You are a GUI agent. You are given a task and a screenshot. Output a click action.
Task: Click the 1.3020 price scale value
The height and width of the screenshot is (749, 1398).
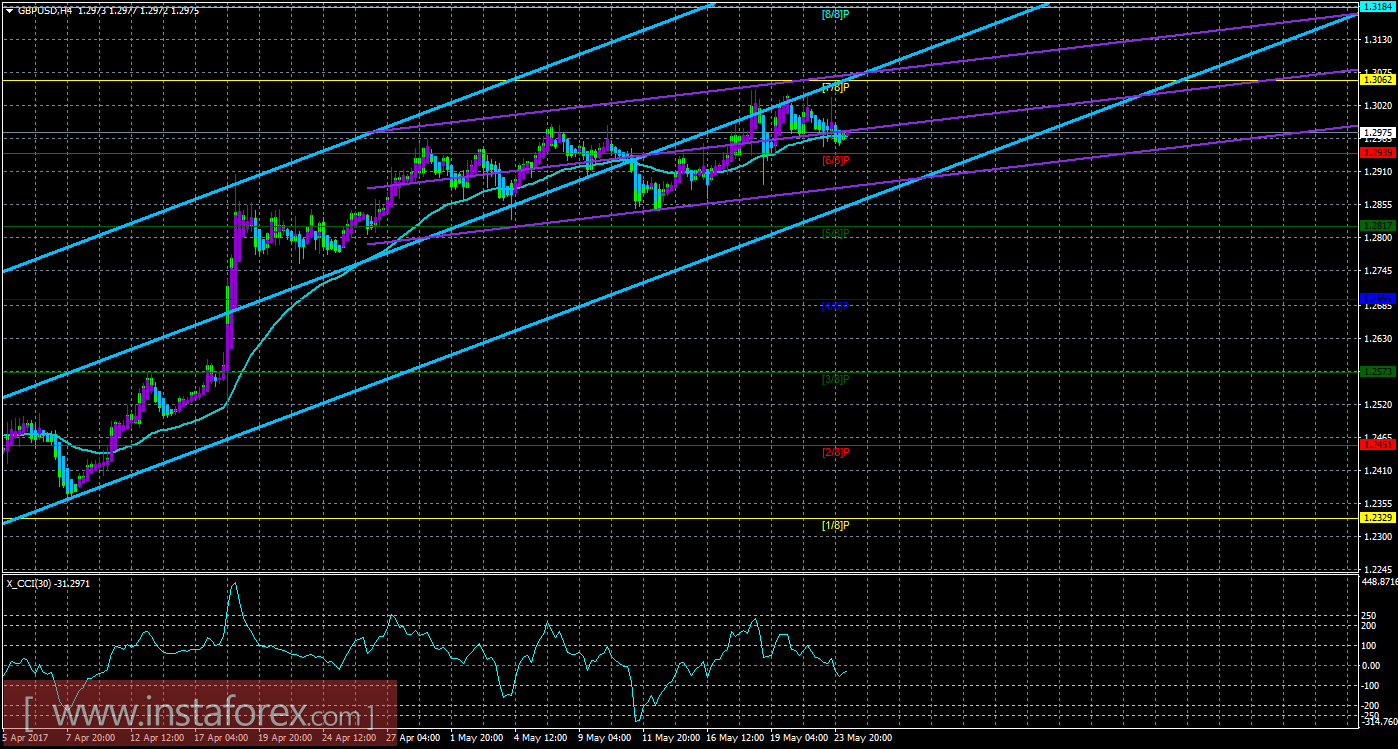[1378, 106]
